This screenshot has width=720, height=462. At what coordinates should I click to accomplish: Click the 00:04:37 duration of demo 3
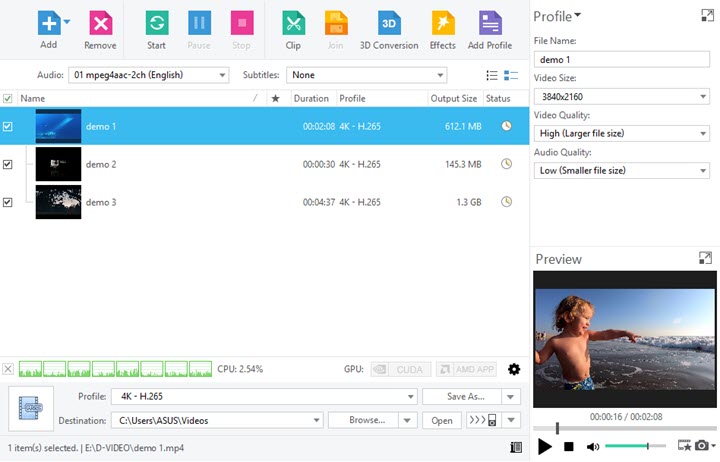(x=319, y=202)
